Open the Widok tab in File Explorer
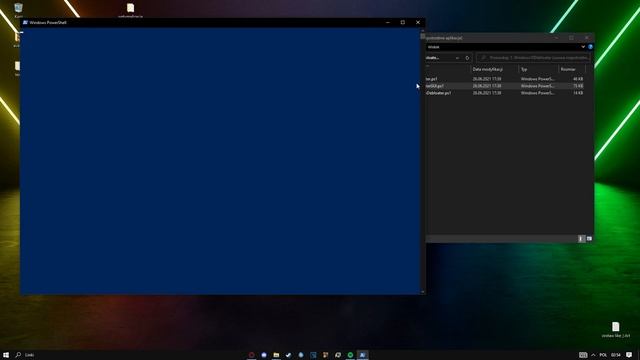Viewport: 640px width, 360px height. pos(433,47)
